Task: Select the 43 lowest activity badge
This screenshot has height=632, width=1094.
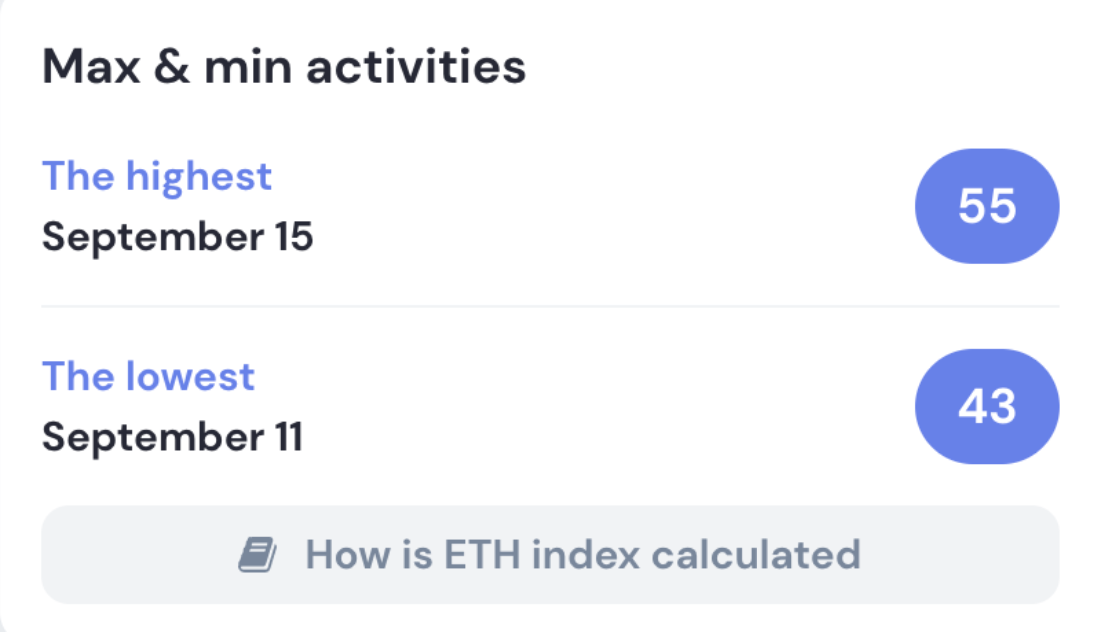Action: [987, 406]
